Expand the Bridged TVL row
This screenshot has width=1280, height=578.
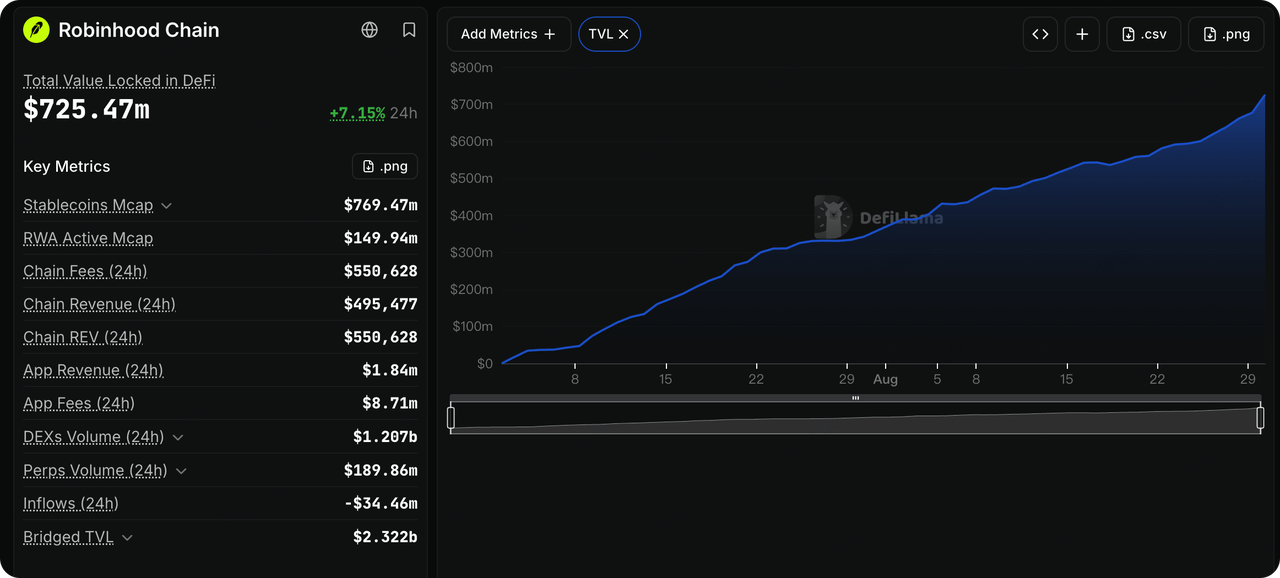[x=127, y=537]
